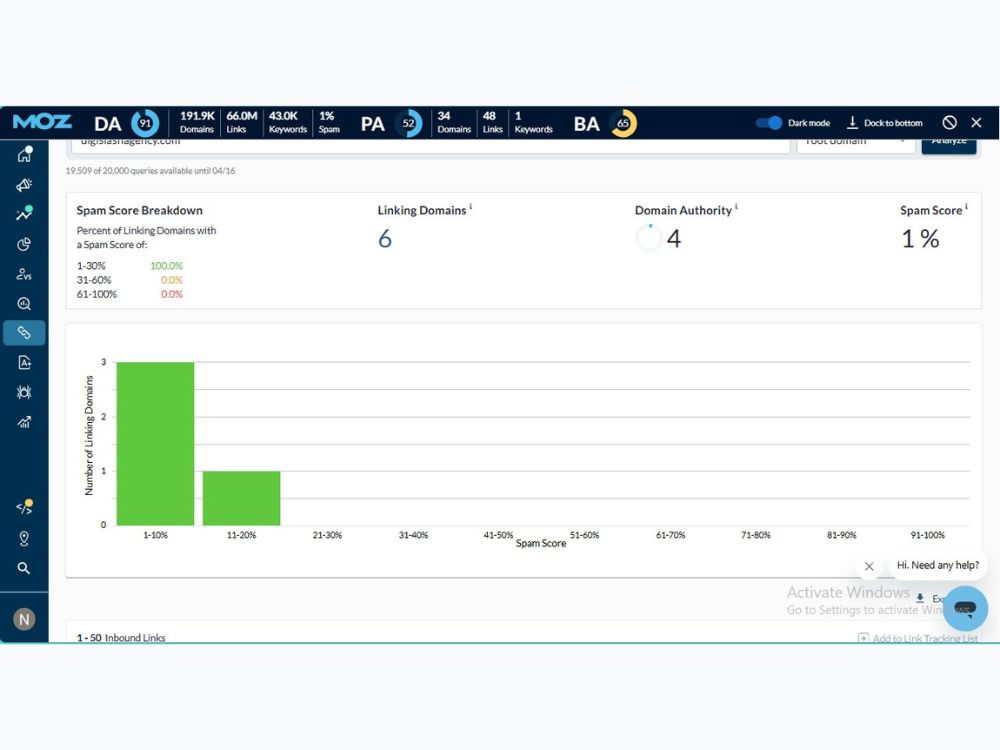
Task: Click the queries available notice text
Action: pyautogui.click(x=151, y=171)
